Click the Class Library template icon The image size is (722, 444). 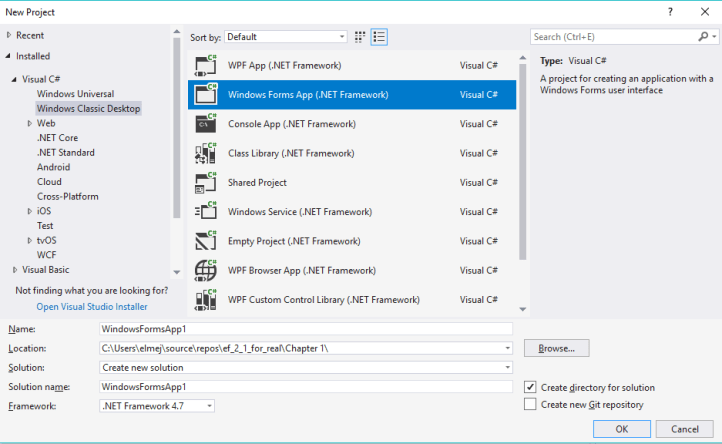pos(205,153)
